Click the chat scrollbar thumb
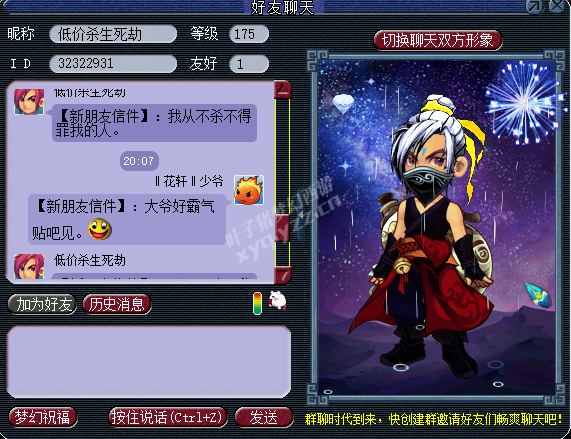The width and height of the screenshot is (571, 439). pos(283,229)
